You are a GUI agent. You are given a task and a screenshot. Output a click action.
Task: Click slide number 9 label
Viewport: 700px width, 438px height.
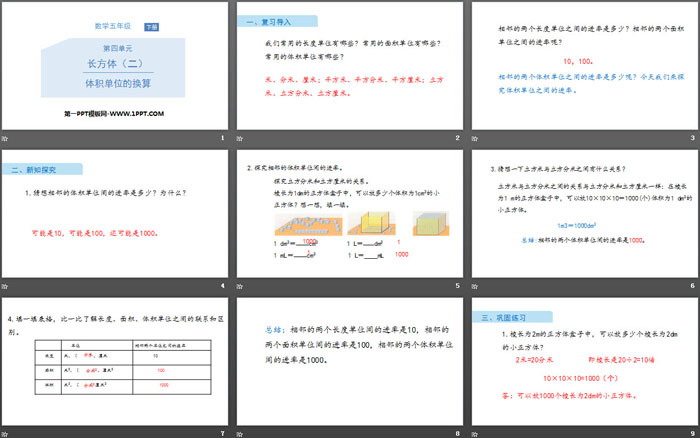[x=692, y=434]
